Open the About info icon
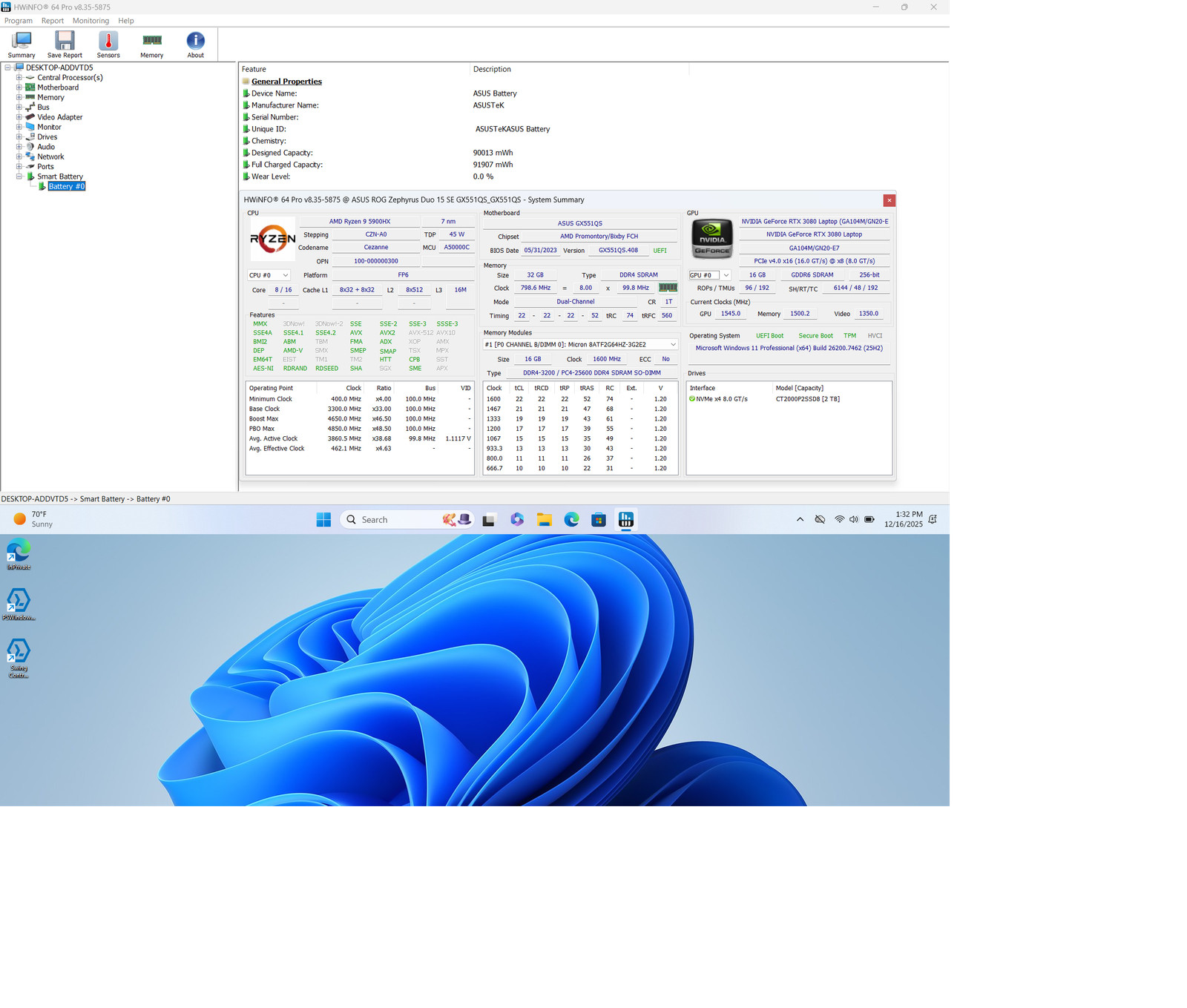The image size is (1187, 1008). (195, 45)
